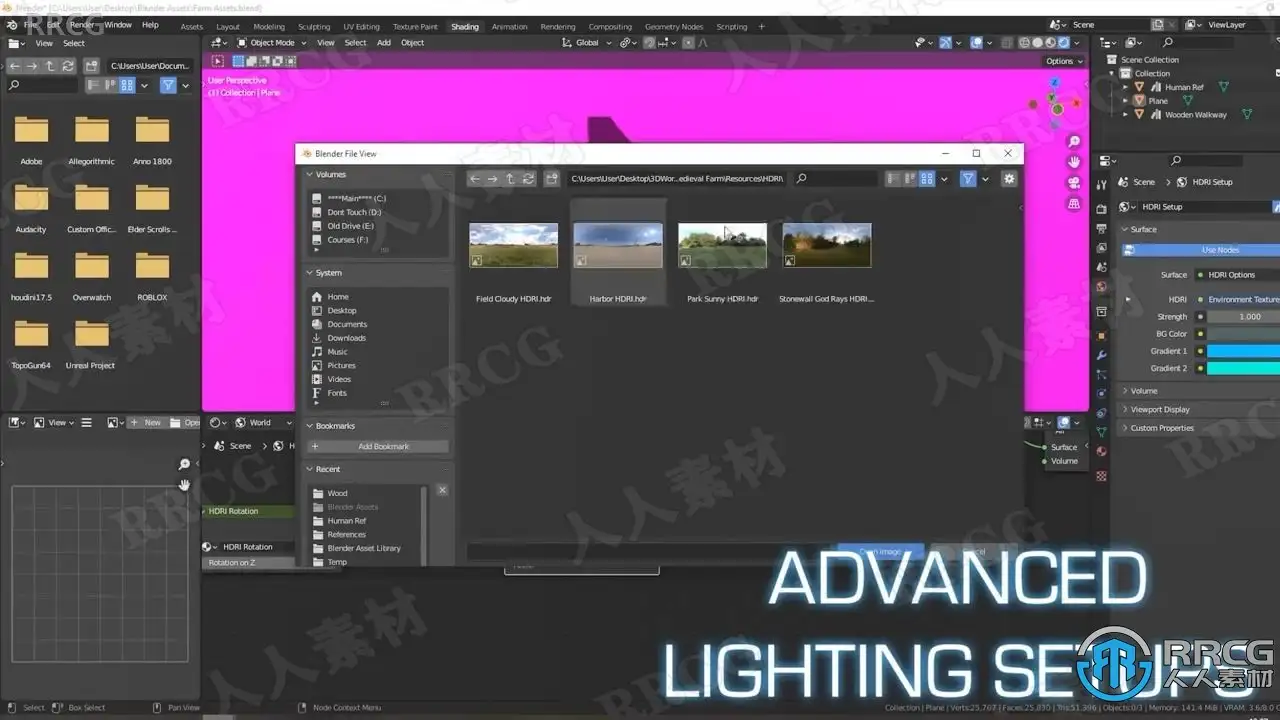This screenshot has height=720, width=1280.
Task: Switch to the UV Editing workspace tab
Action: coord(361,27)
